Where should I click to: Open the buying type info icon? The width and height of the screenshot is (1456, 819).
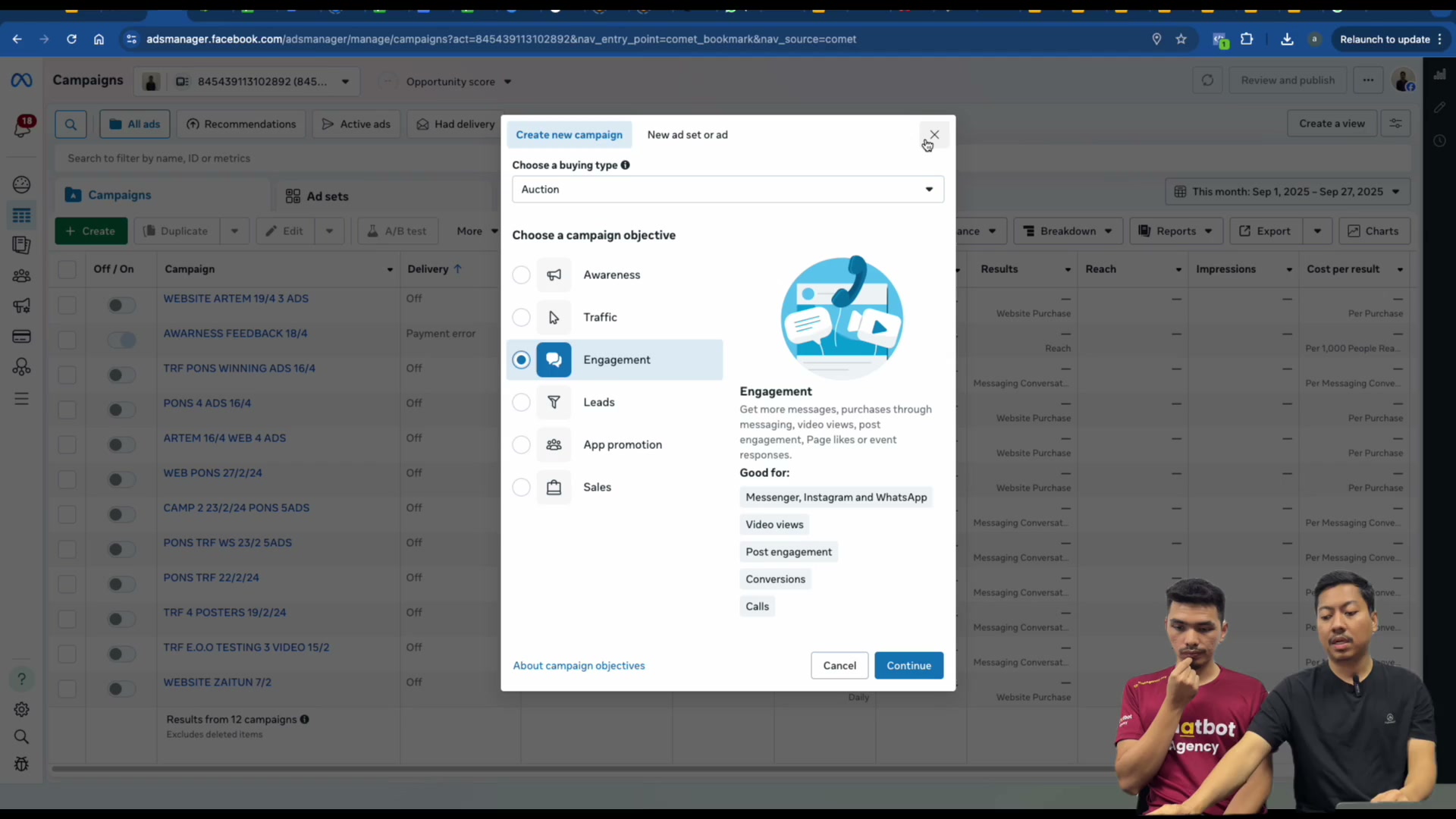tap(625, 165)
